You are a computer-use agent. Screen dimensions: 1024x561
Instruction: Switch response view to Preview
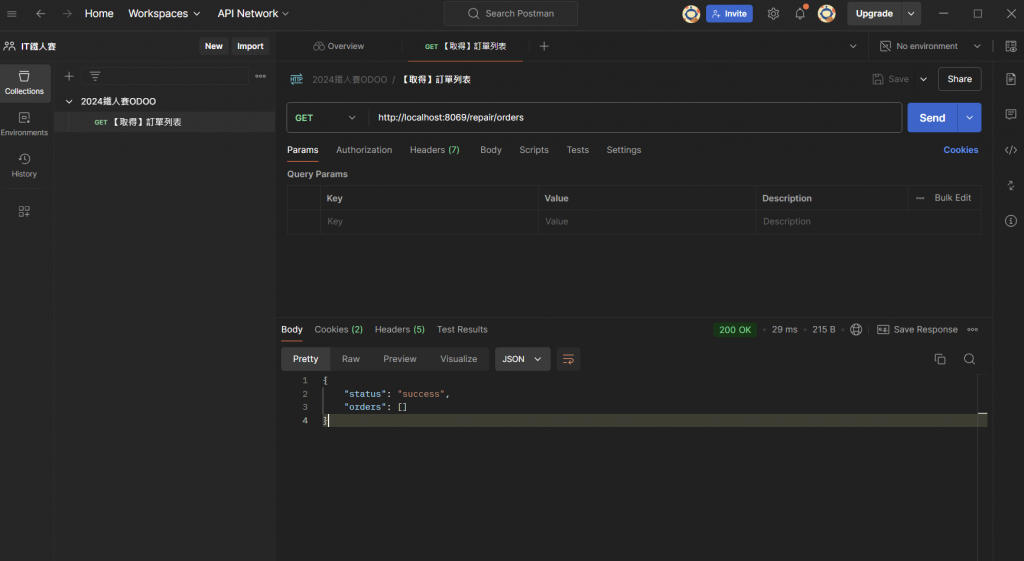point(400,359)
